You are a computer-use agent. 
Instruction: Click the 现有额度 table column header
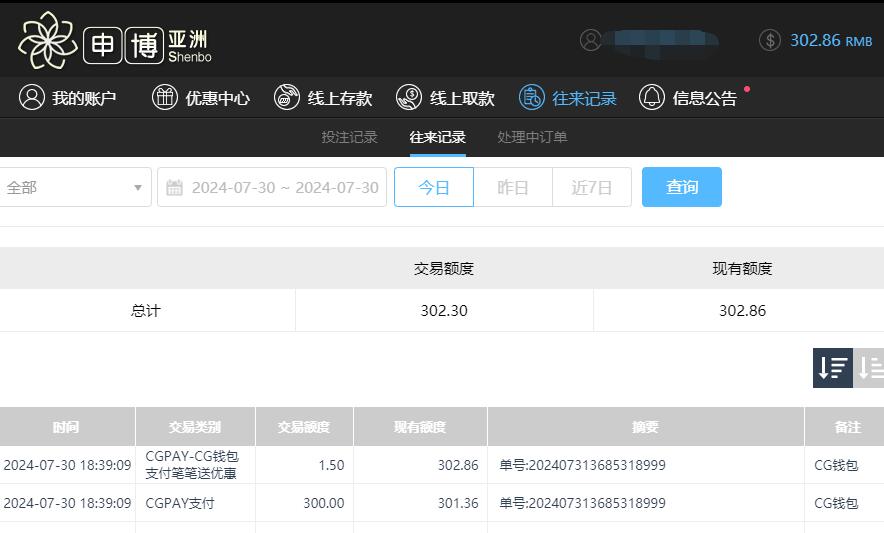pos(420,427)
